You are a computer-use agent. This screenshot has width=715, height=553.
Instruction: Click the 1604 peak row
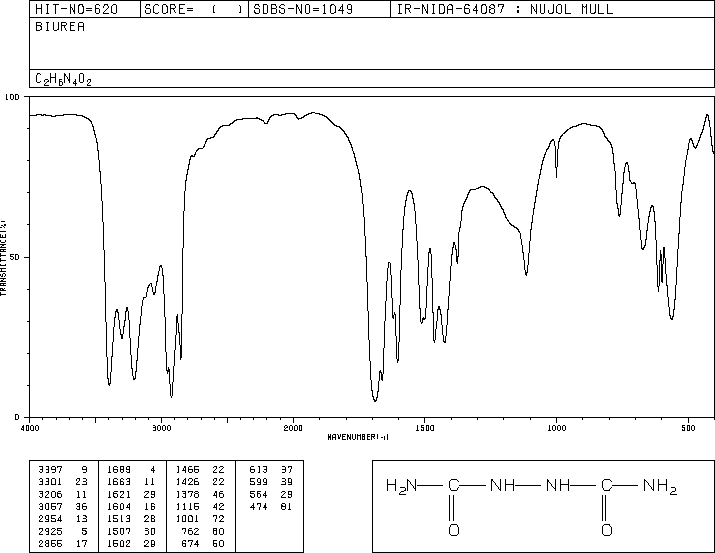tap(131, 506)
